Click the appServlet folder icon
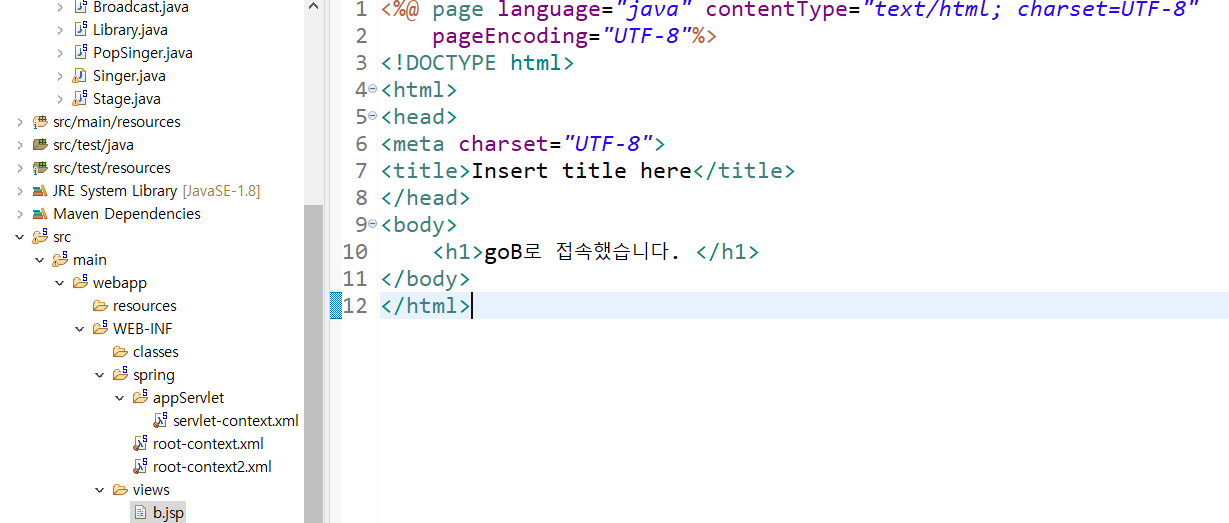 pyautogui.click(x=141, y=397)
